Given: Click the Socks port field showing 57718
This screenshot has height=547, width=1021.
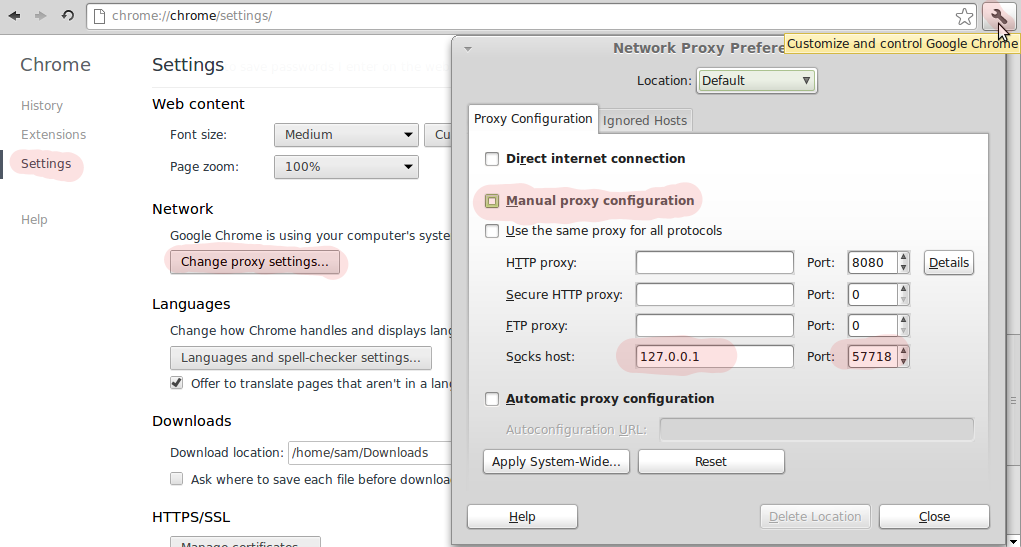Looking at the screenshot, I should [873, 356].
